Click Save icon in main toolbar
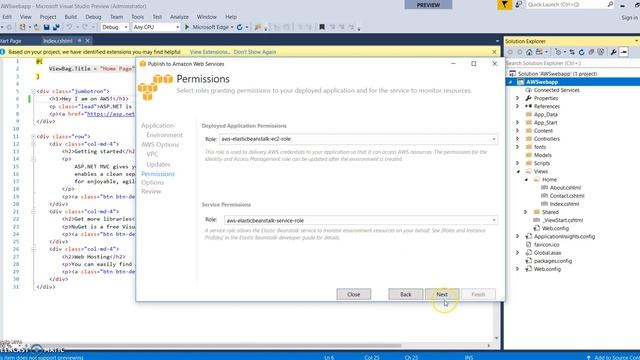This screenshot has width=640, height=360. point(47,27)
